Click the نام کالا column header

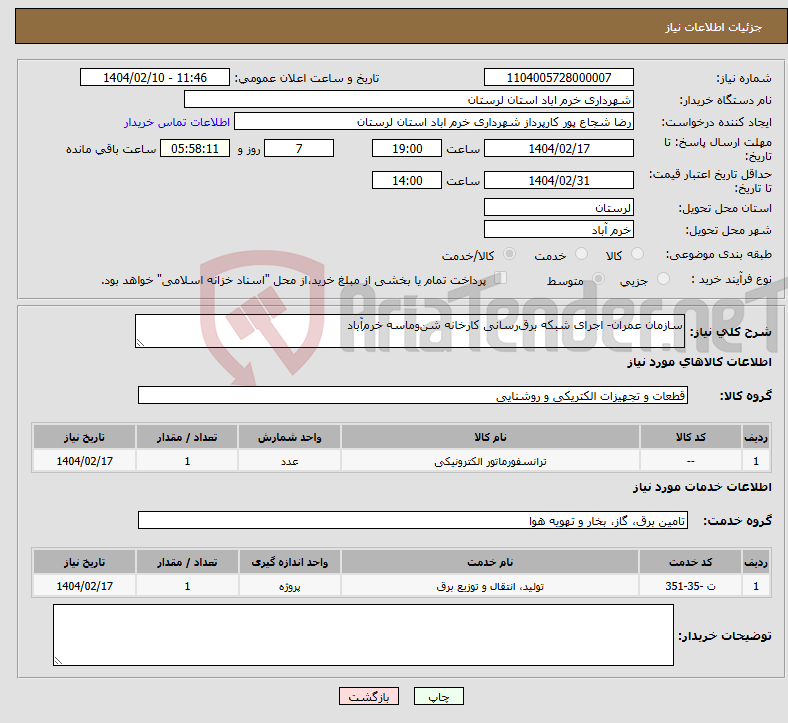pos(490,437)
